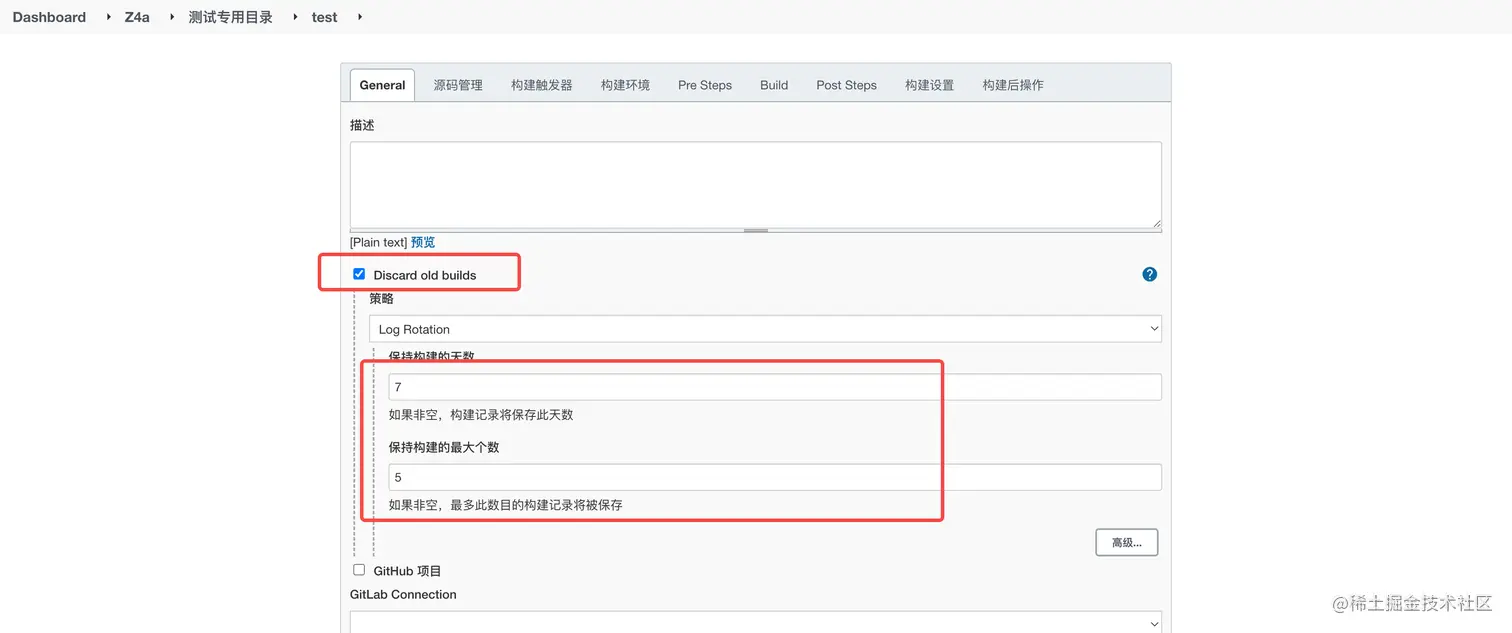1512x633 pixels.
Task: Open the Discard old builds help icon
Action: [x=1149, y=274]
